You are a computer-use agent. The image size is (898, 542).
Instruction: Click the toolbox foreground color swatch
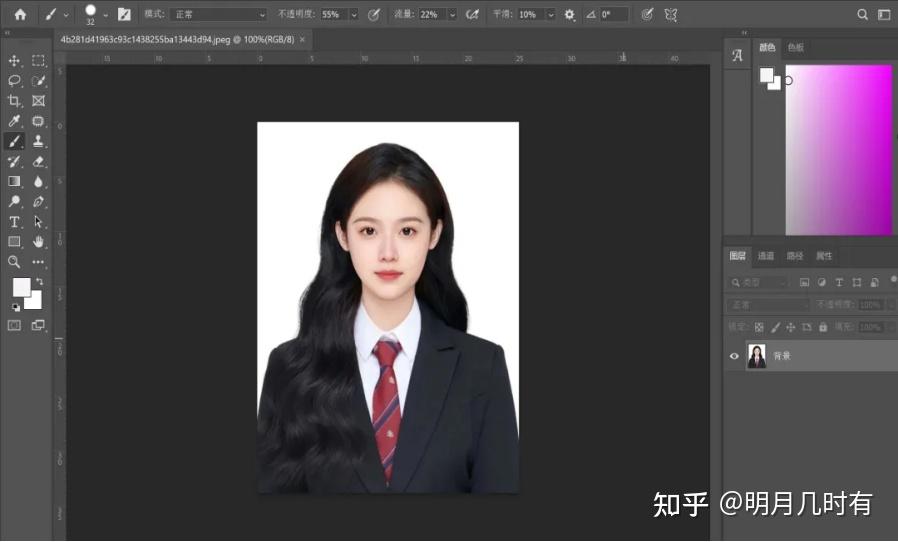(x=21, y=287)
